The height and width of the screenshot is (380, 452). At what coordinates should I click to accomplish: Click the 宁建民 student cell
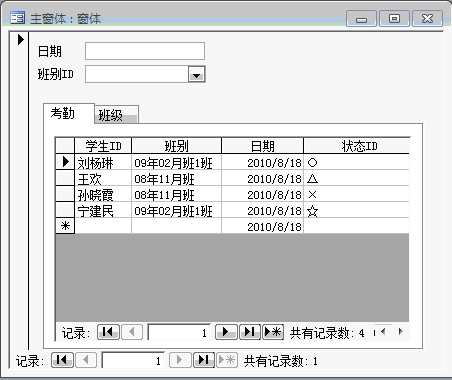(x=103, y=211)
